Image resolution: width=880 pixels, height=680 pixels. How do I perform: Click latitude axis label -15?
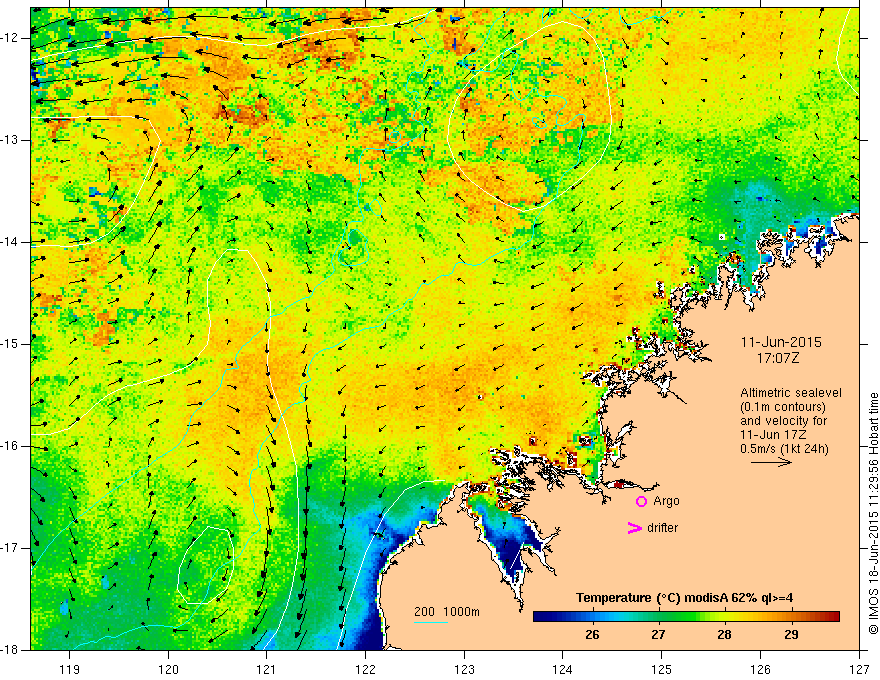coord(10,344)
